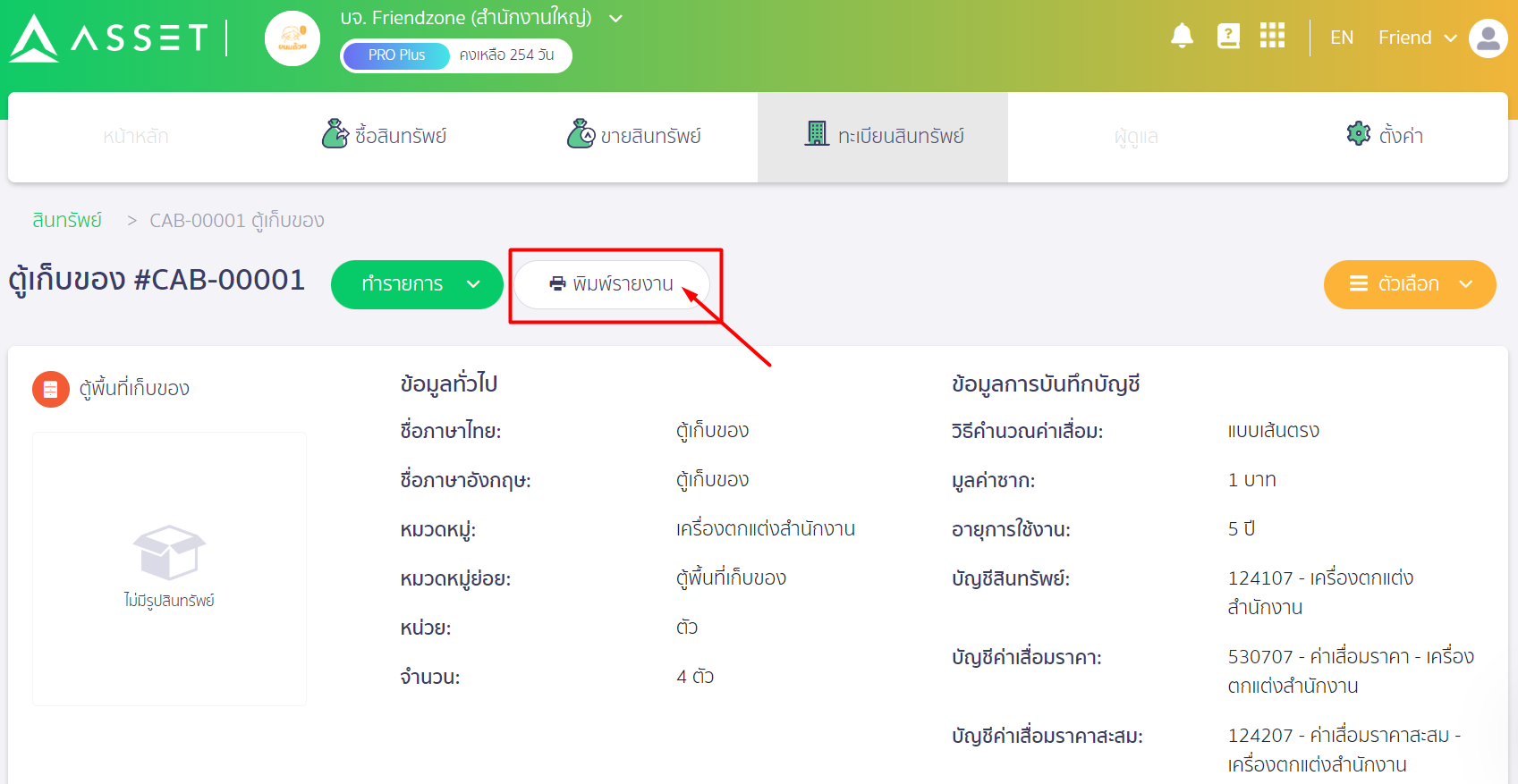Click the ASSET logo
Screen dimensions: 1518x784
pyautogui.click(x=109, y=38)
